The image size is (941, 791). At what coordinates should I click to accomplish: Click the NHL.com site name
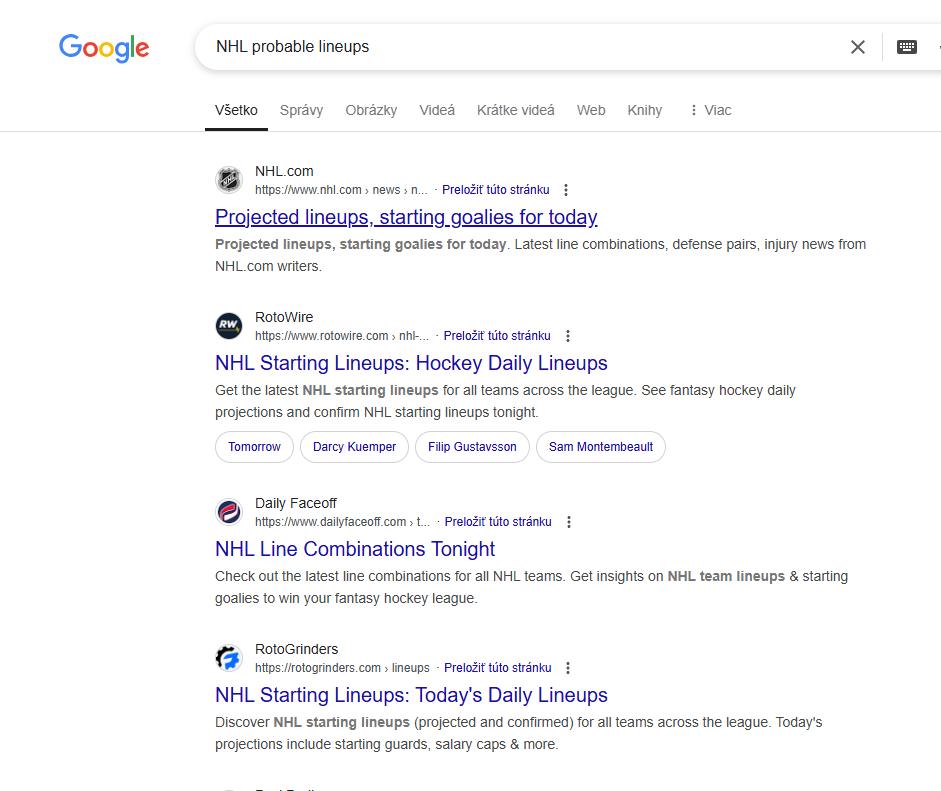[x=284, y=171]
